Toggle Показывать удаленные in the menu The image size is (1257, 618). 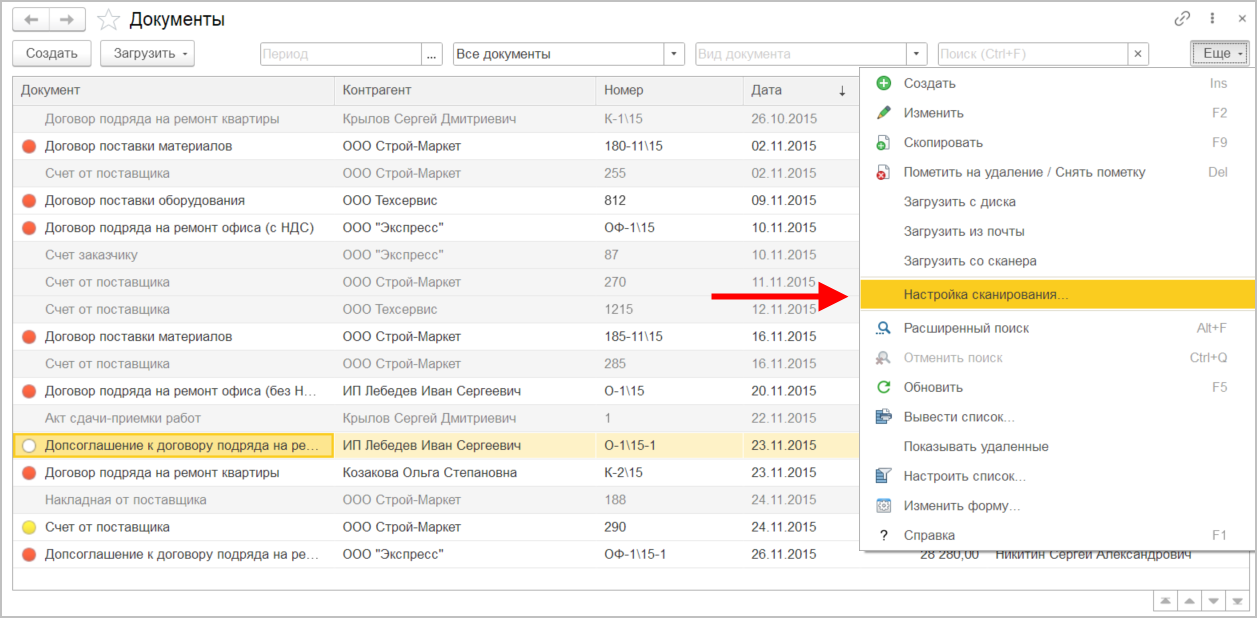(x=975, y=447)
